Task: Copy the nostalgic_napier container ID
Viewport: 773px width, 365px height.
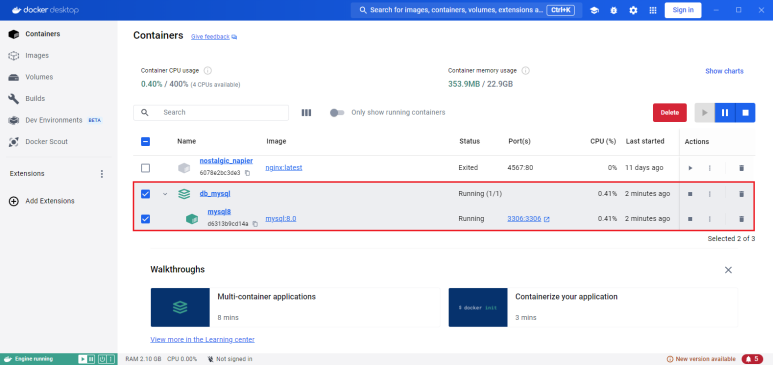Action: (247, 173)
